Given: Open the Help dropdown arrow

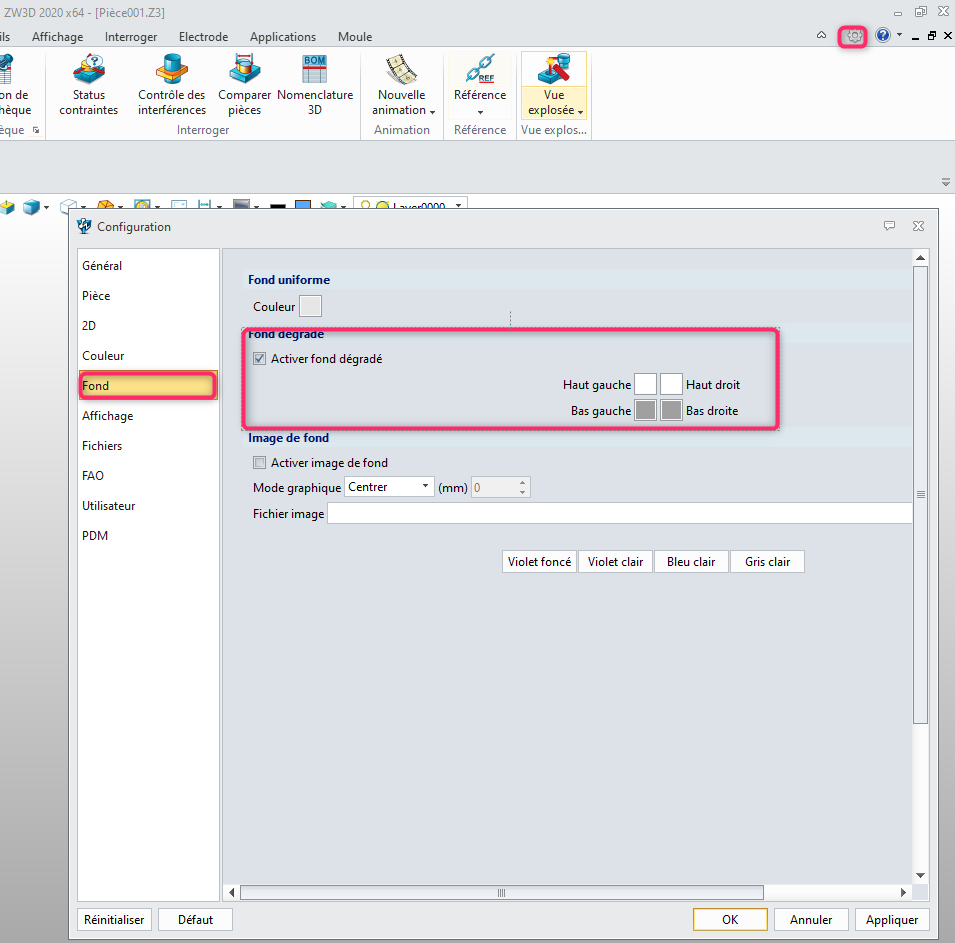Looking at the screenshot, I should 900,35.
